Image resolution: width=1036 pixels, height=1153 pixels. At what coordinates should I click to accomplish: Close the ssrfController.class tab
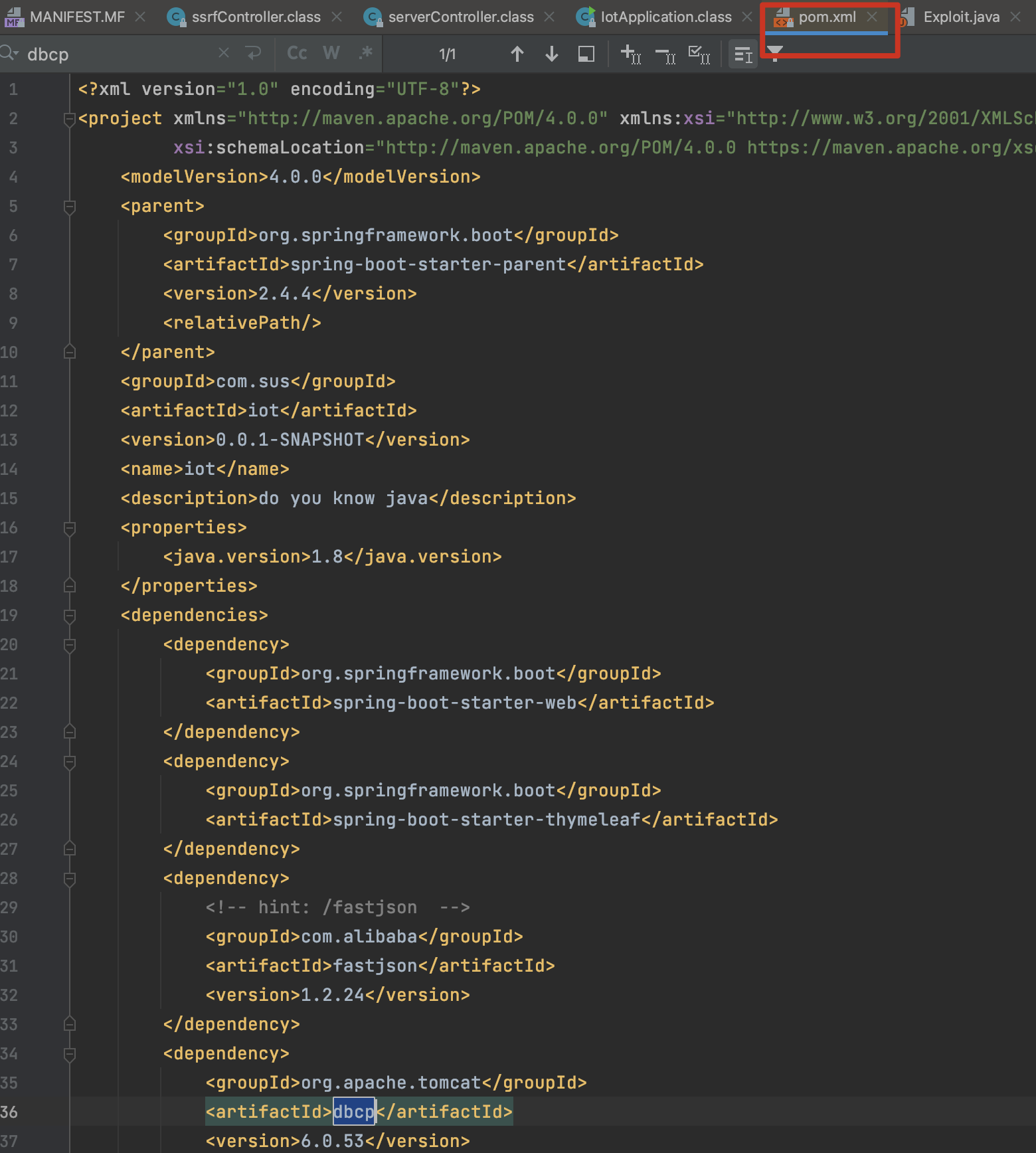pyautogui.click(x=337, y=17)
